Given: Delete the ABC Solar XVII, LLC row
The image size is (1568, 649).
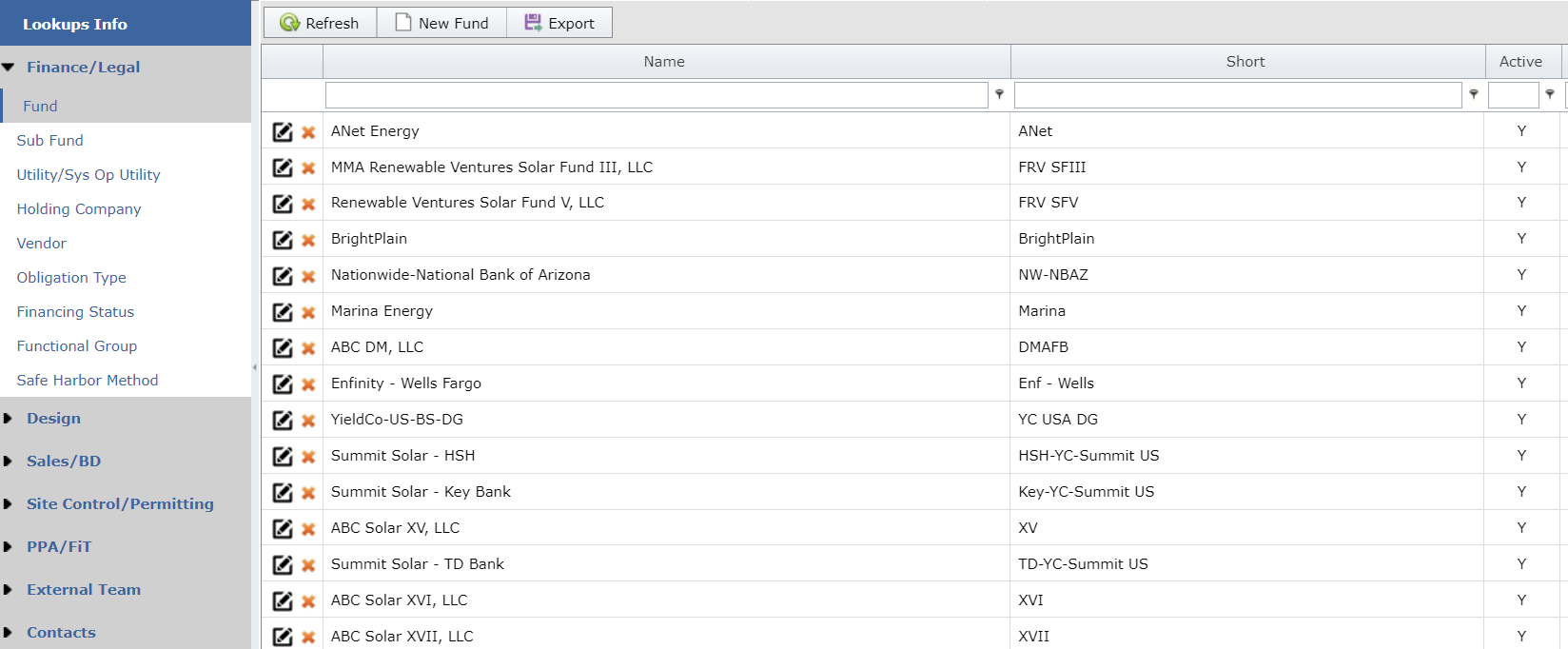Looking at the screenshot, I should click(308, 639).
